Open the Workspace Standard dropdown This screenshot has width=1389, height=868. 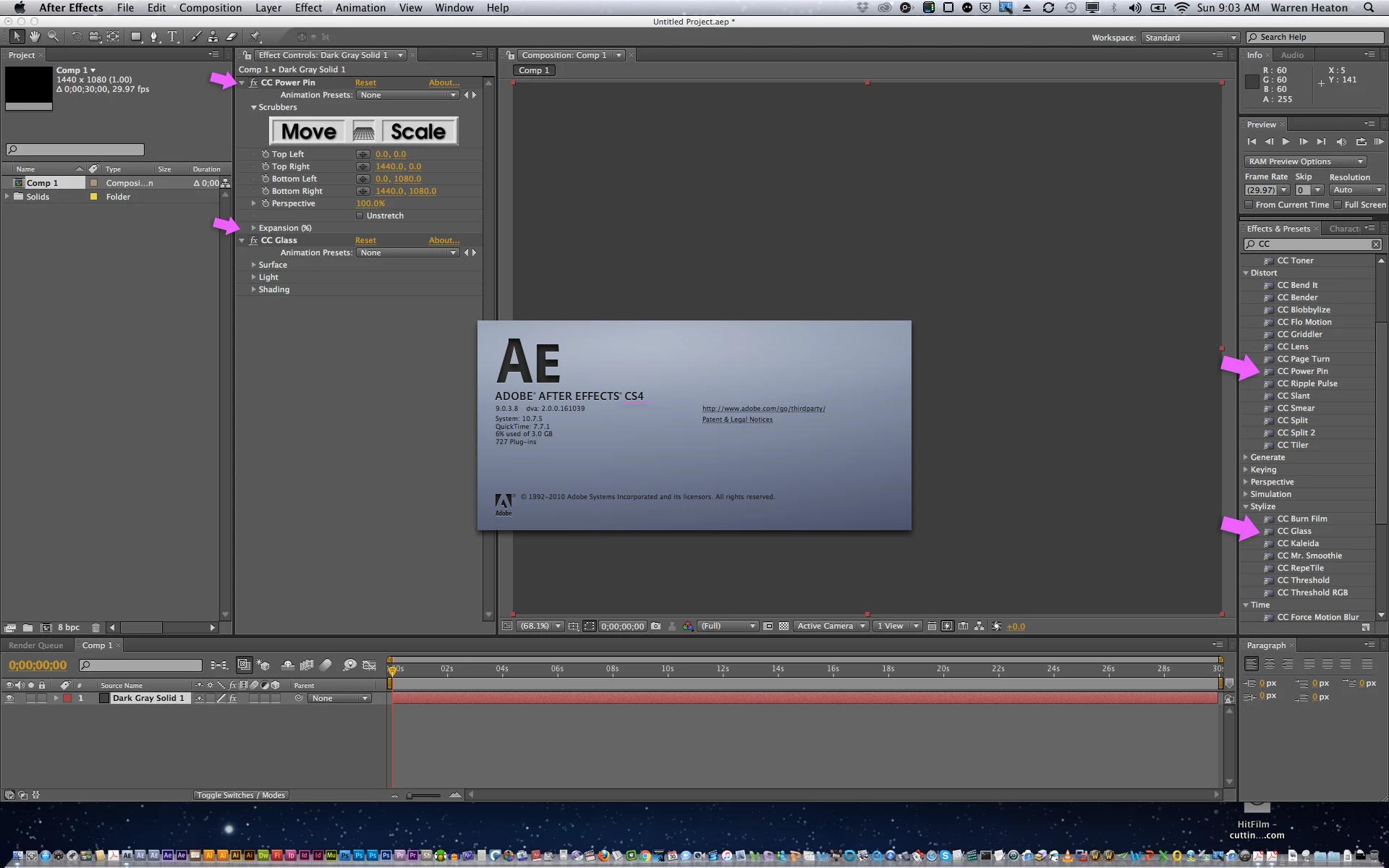pyautogui.click(x=1189, y=38)
